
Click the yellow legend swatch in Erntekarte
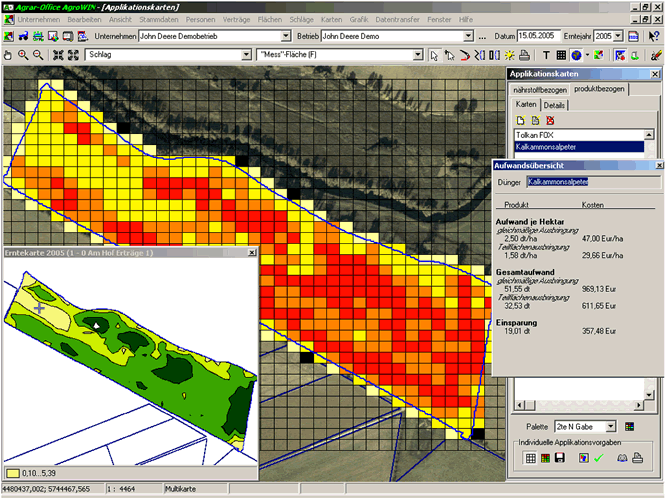tap(14, 471)
